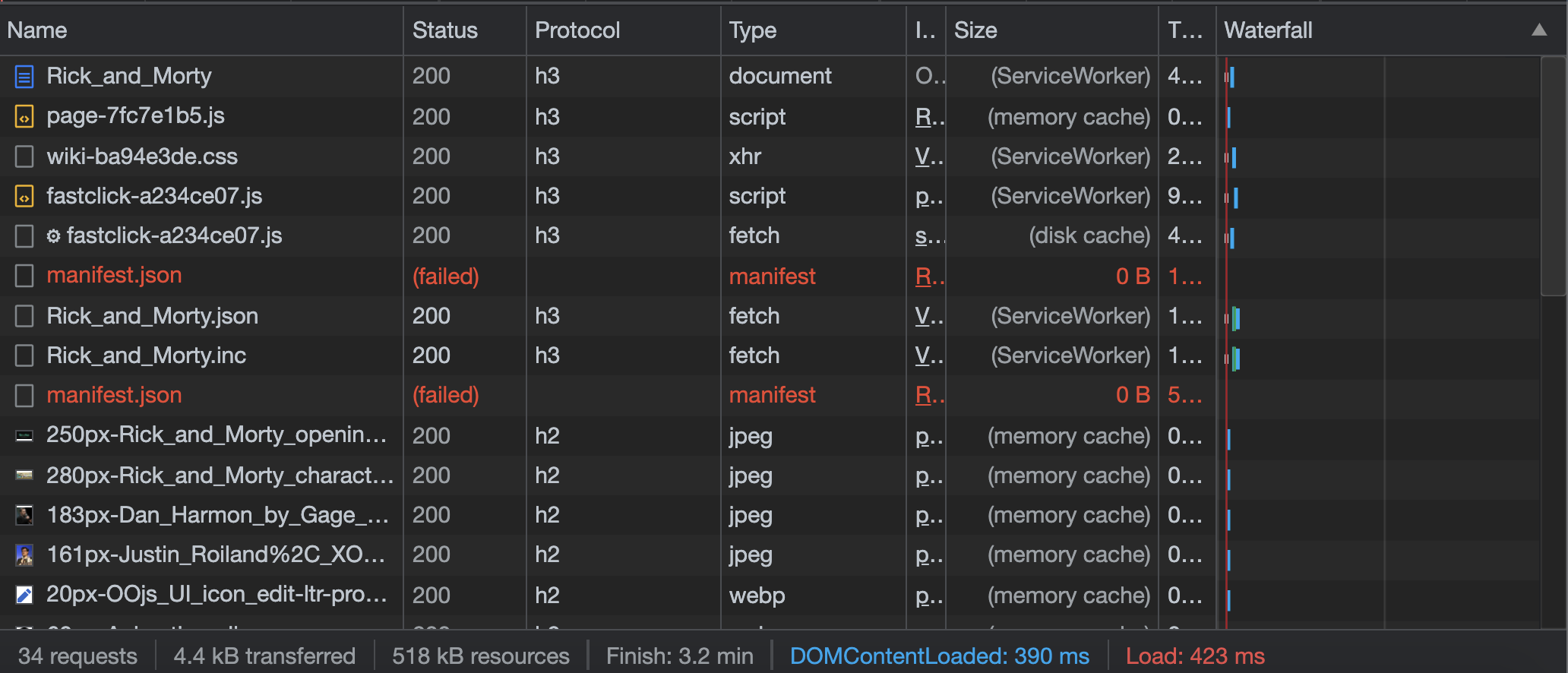Sort by the Size column header
This screenshot has height=673, width=1568.
(x=975, y=30)
